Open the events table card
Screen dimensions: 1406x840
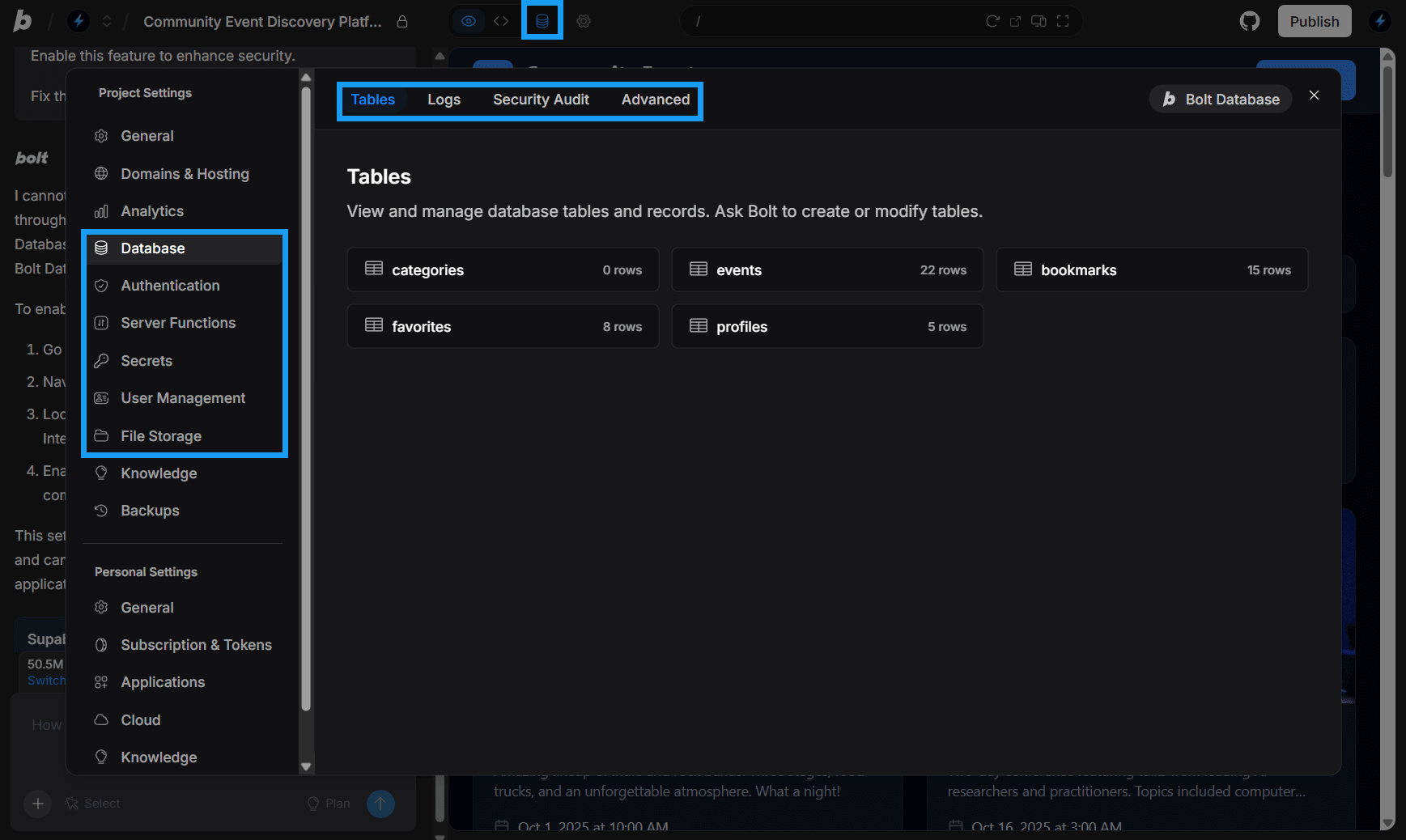pos(826,269)
